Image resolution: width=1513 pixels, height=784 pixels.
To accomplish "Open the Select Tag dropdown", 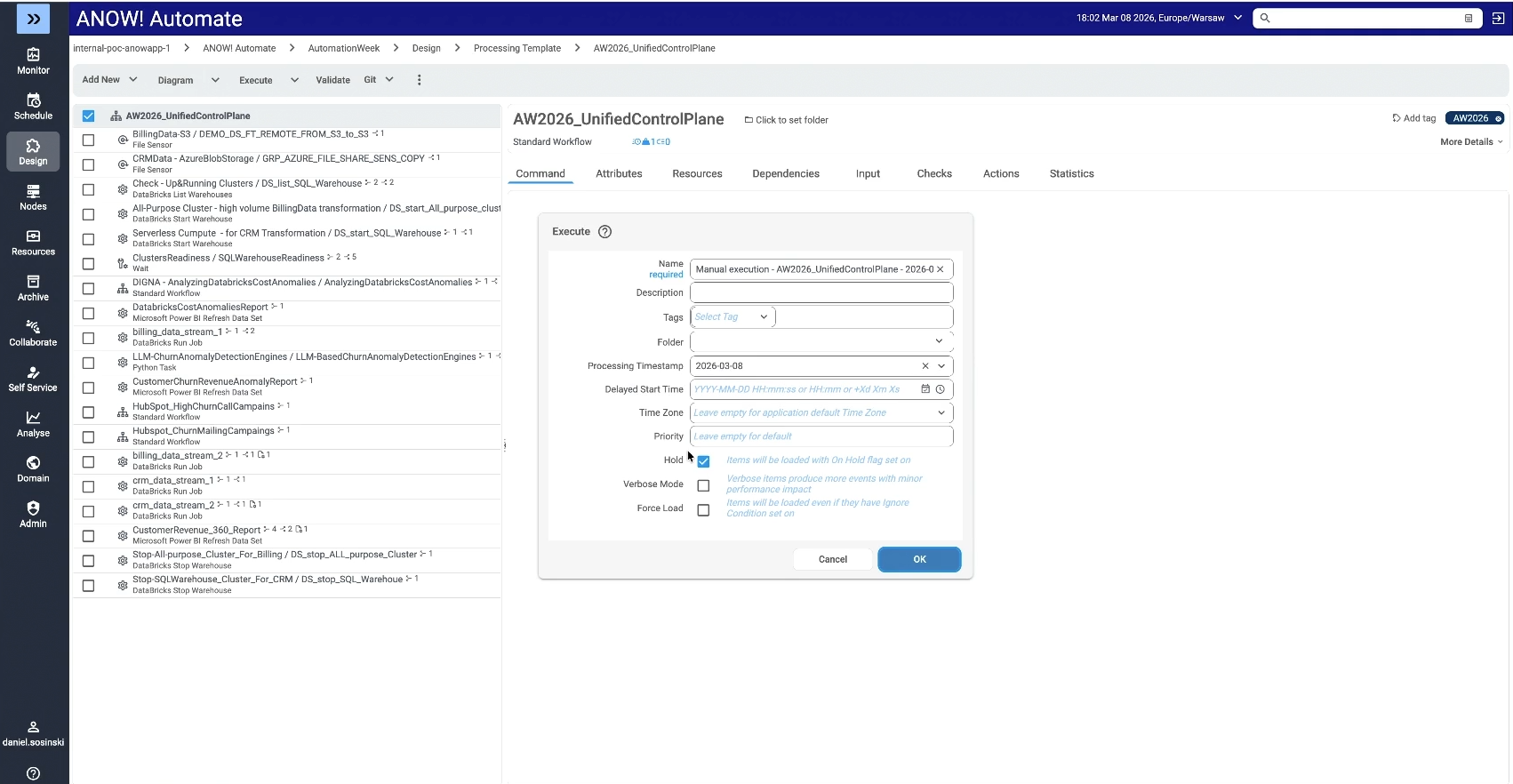I will [x=732, y=317].
